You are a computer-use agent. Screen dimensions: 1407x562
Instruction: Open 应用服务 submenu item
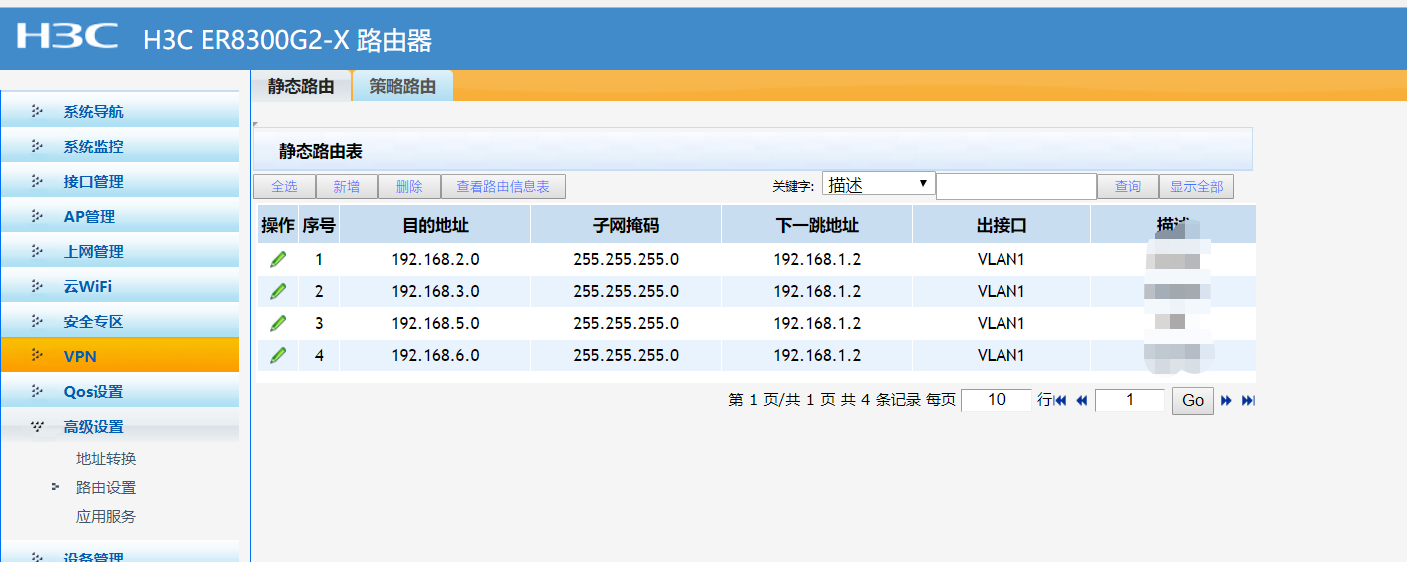106,517
